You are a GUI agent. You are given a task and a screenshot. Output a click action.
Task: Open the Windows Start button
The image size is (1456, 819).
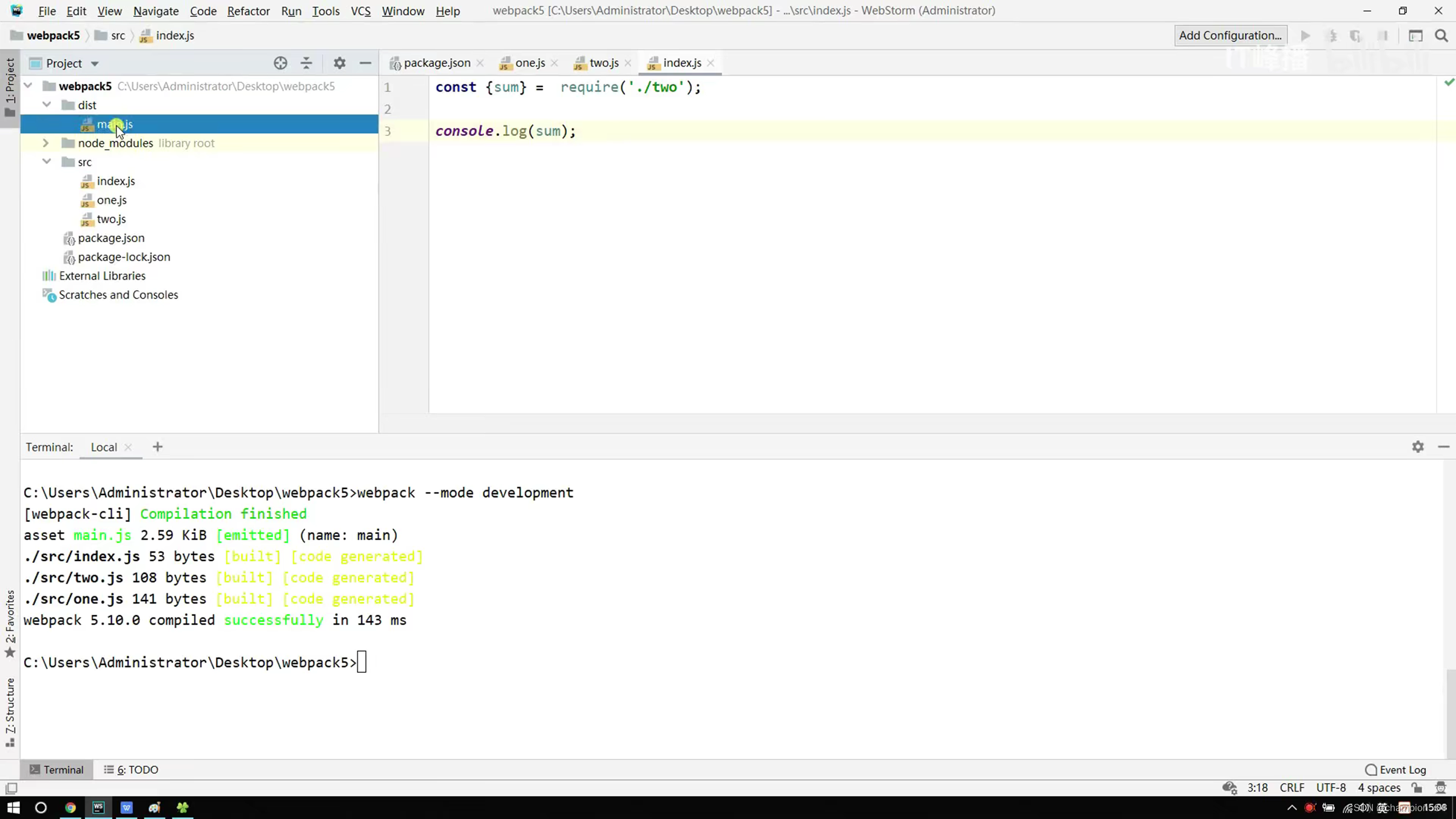(x=13, y=807)
